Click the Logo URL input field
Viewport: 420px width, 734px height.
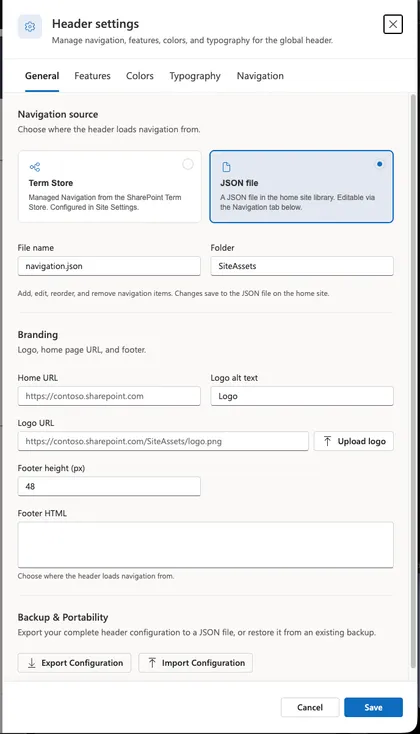[163, 441]
